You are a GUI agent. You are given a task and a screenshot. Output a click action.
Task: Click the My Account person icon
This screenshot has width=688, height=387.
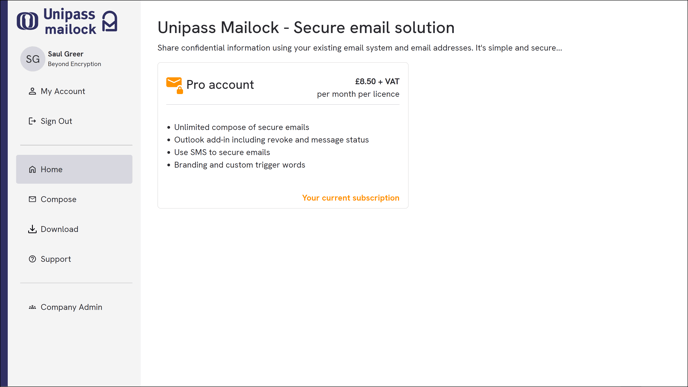coord(32,91)
